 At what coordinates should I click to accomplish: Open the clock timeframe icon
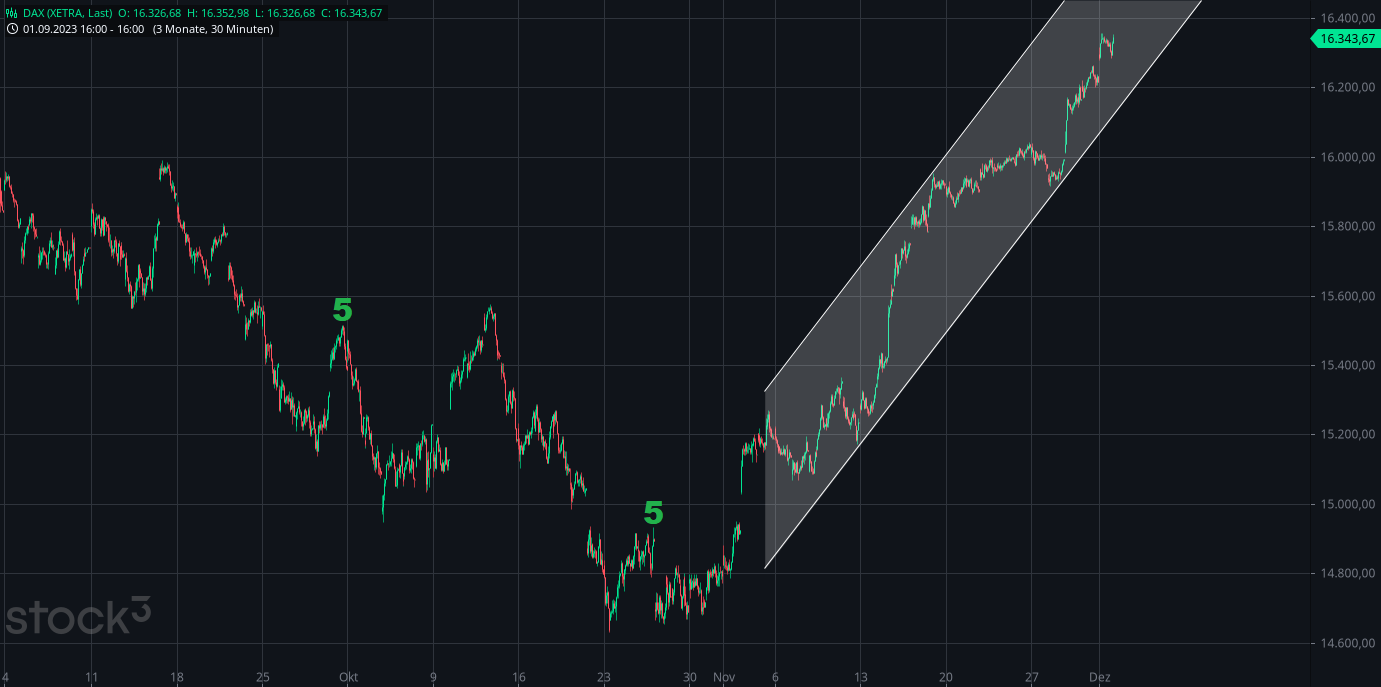12,29
